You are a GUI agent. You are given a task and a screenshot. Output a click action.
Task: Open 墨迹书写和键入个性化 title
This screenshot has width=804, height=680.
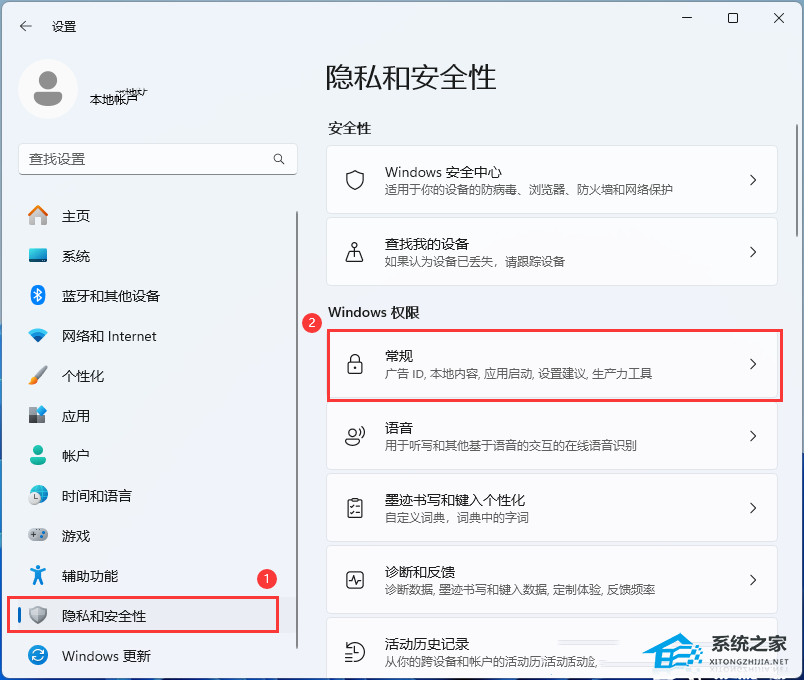pos(455,499)
